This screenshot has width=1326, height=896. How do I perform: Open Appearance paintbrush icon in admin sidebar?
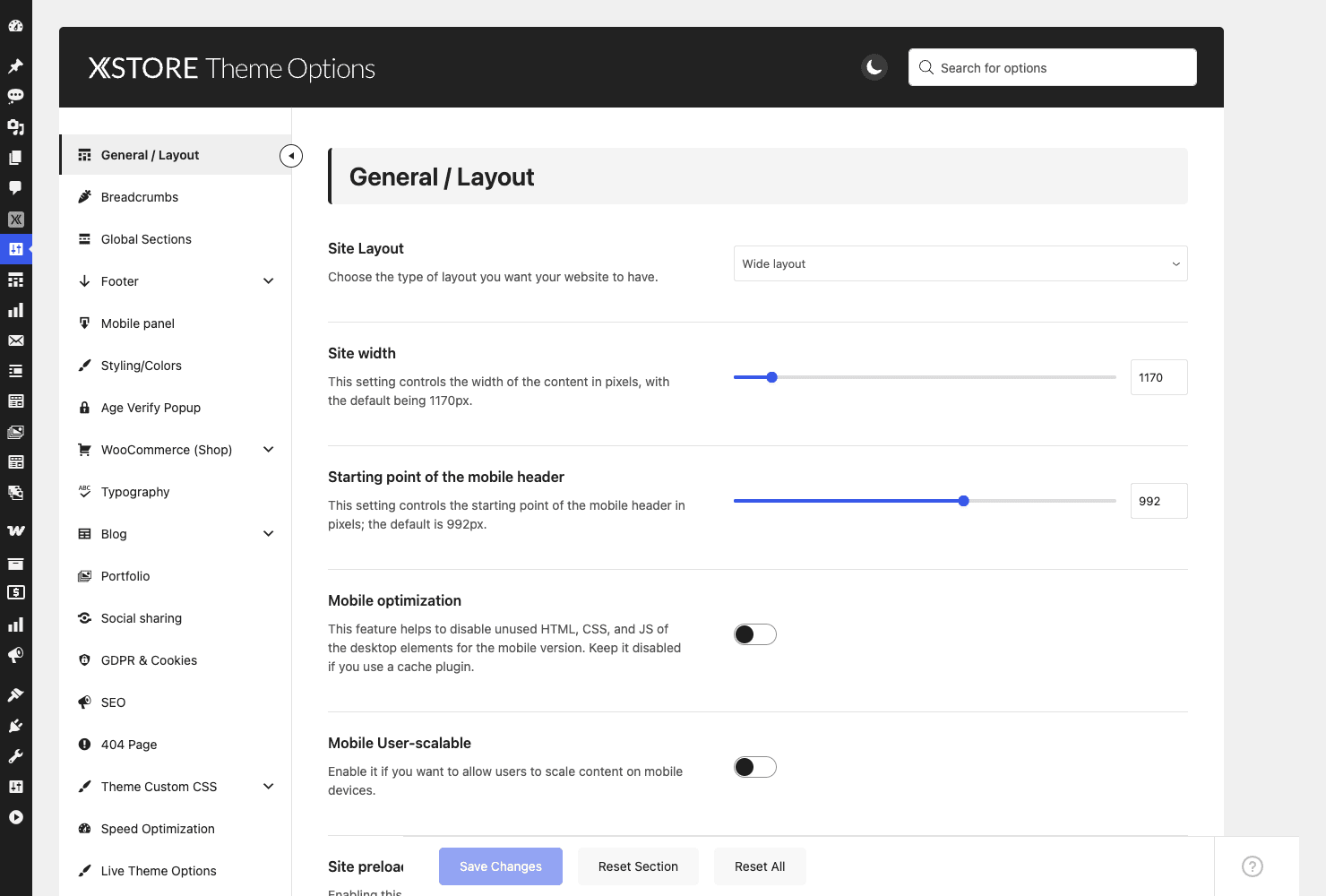(x=15, y=694)
